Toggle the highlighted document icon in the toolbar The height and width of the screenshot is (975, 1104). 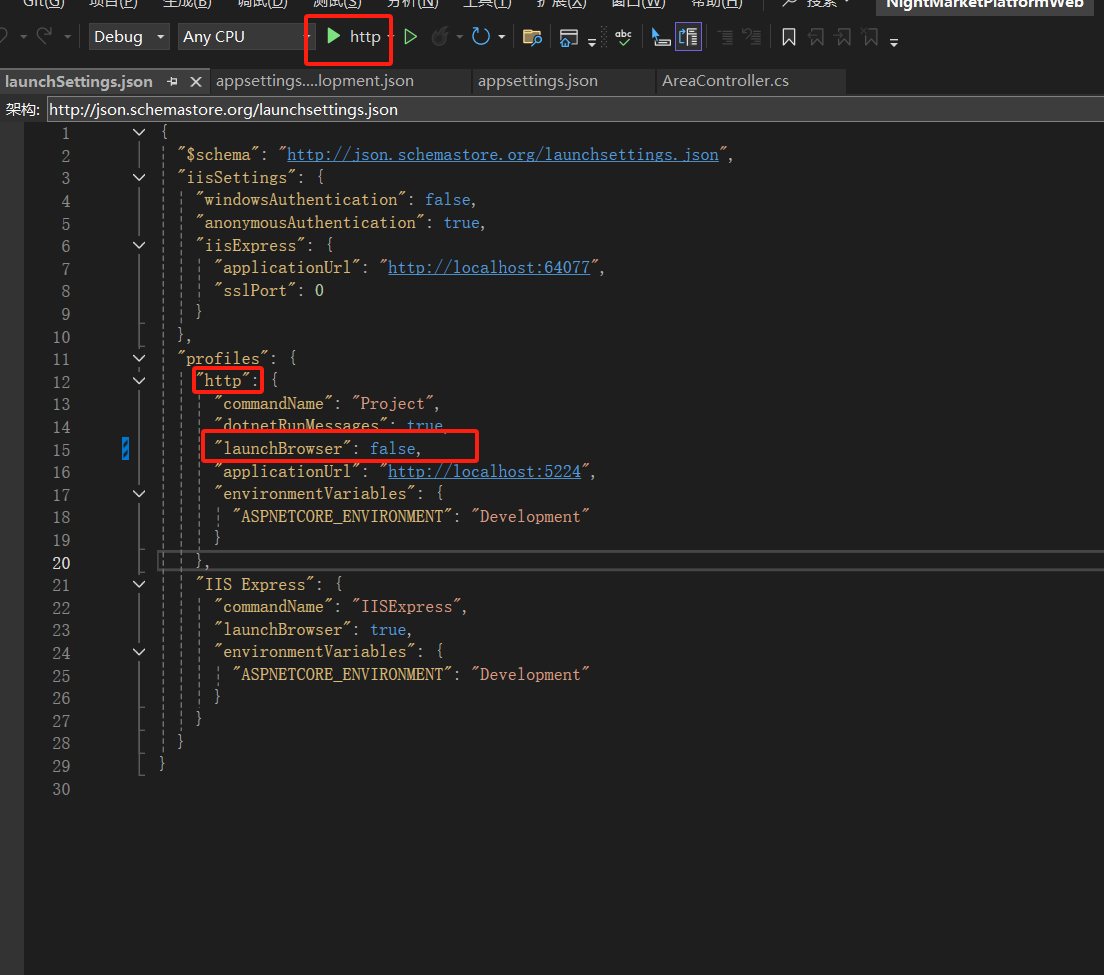click(x=689, y=37)
